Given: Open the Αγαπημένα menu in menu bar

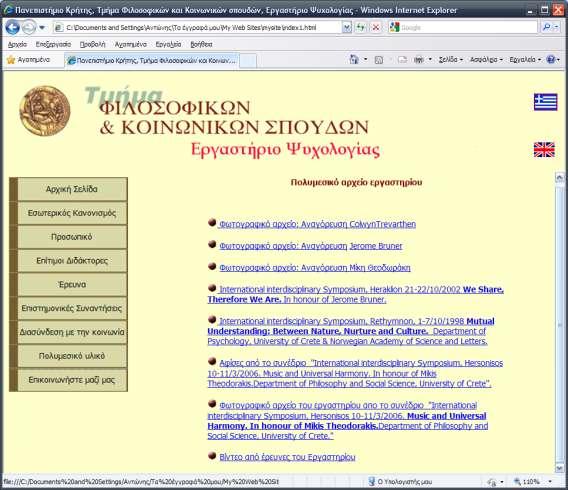Looking at the screenshot, I should click(x=130, y=44).
